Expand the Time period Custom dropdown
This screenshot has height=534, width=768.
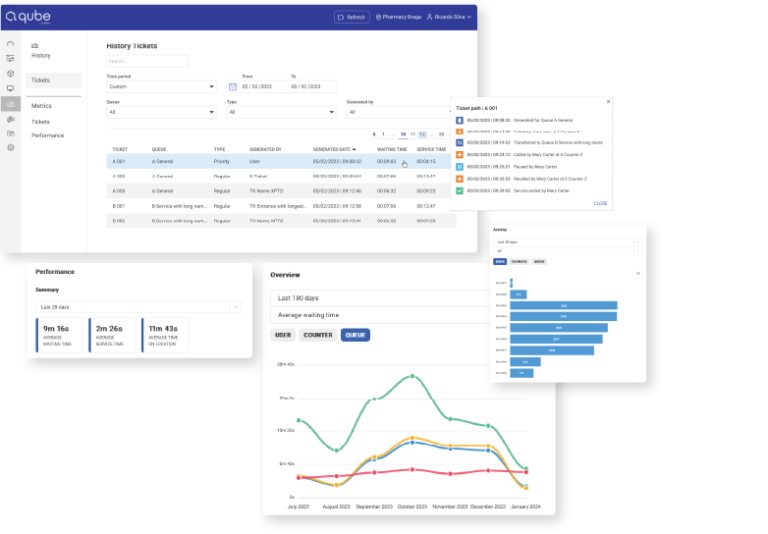(161, 87)
